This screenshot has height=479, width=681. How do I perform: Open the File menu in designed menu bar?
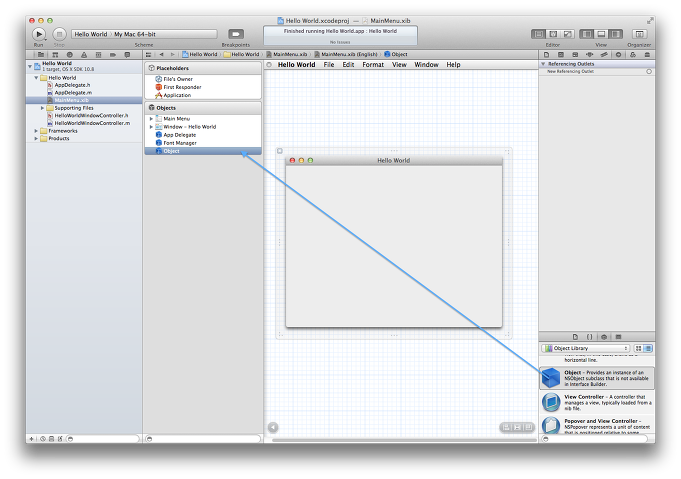[x=329, y=65]
